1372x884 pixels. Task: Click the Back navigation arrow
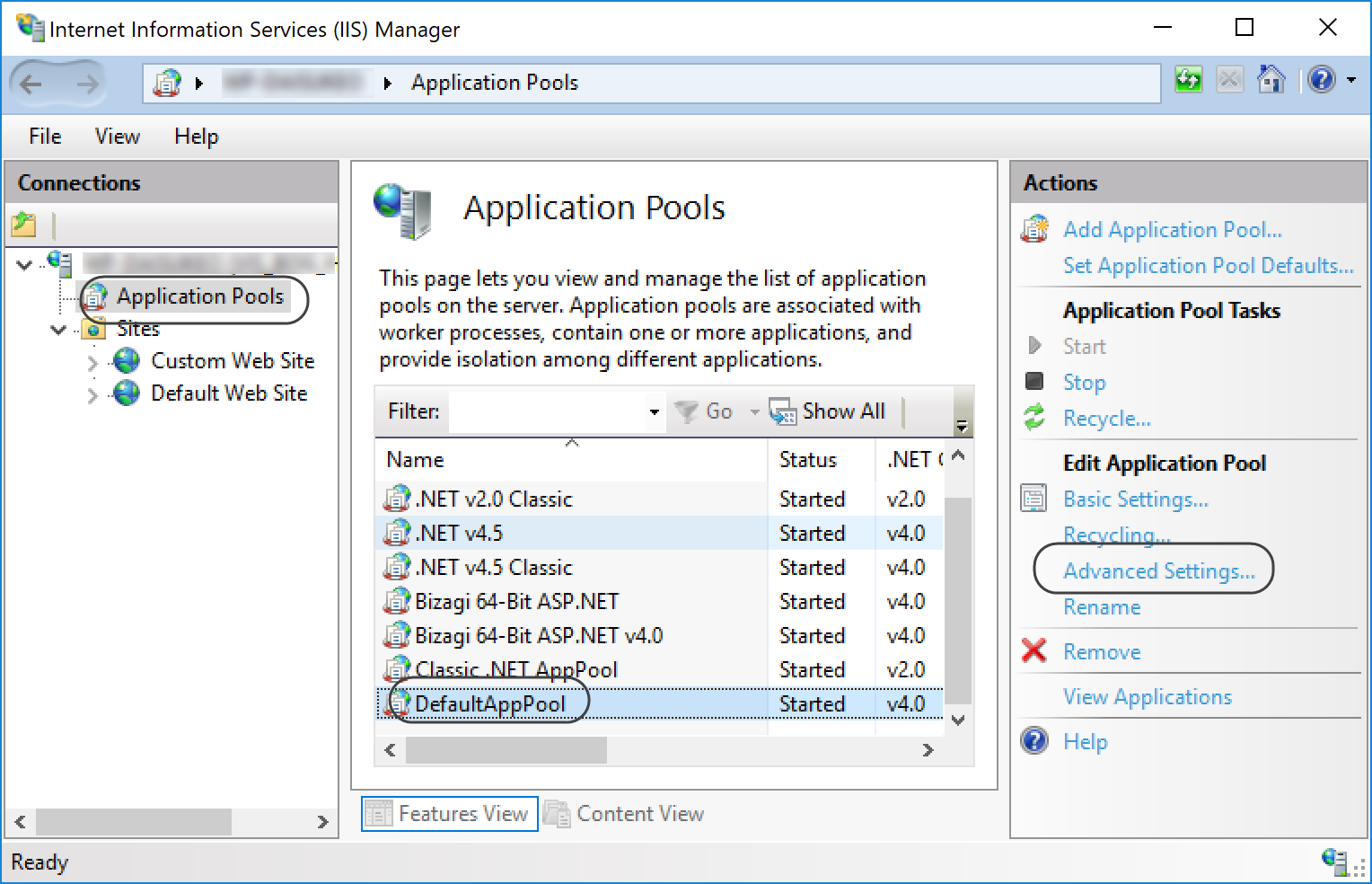(31, 84)
